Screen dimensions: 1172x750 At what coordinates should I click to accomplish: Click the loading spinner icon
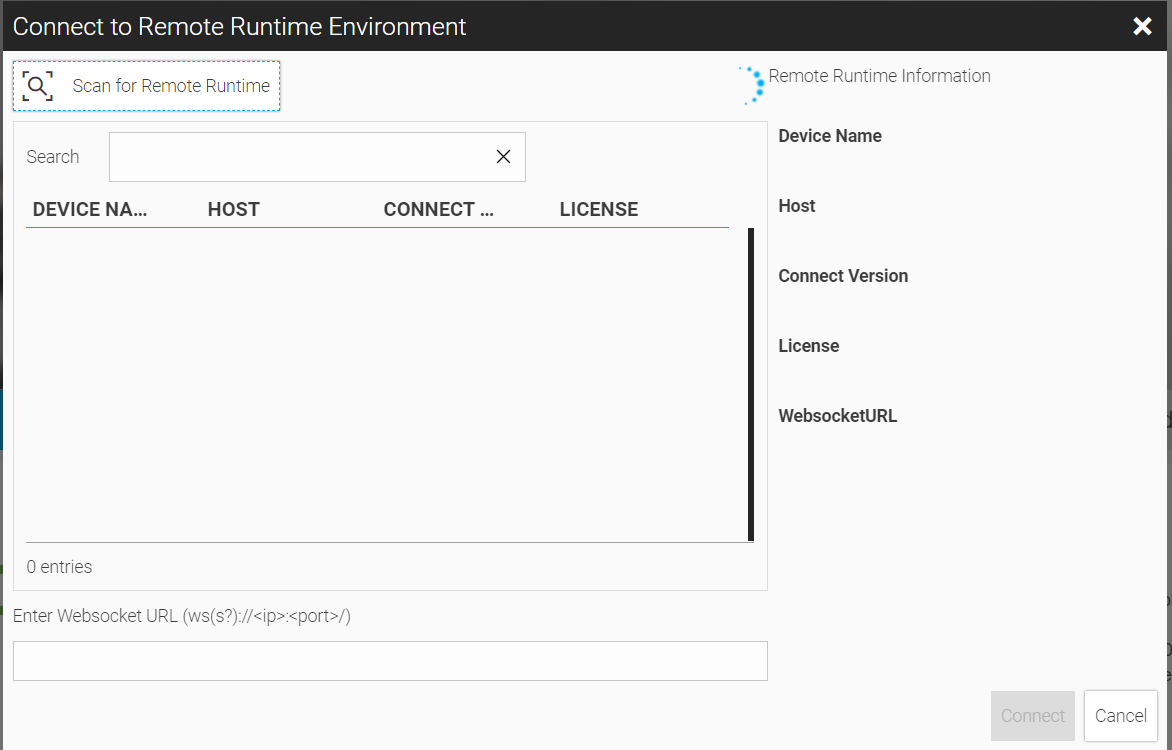pos(753,86)
